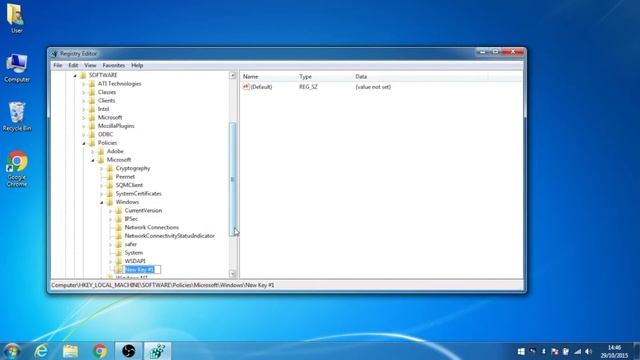
Task: Expand the Adobe key under Policies
Action: point(93,151)
